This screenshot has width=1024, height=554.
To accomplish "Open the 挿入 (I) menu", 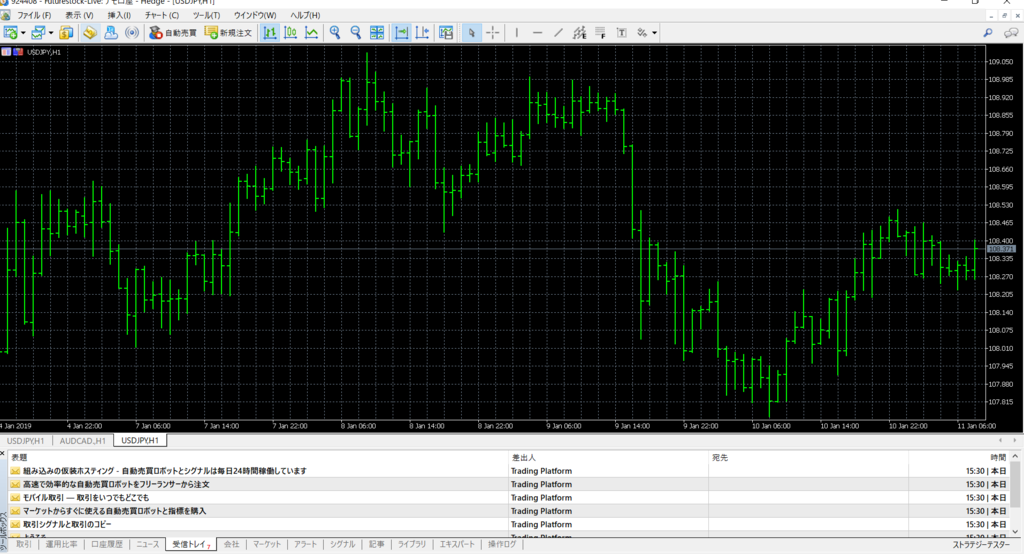I will tap(119, 15).
